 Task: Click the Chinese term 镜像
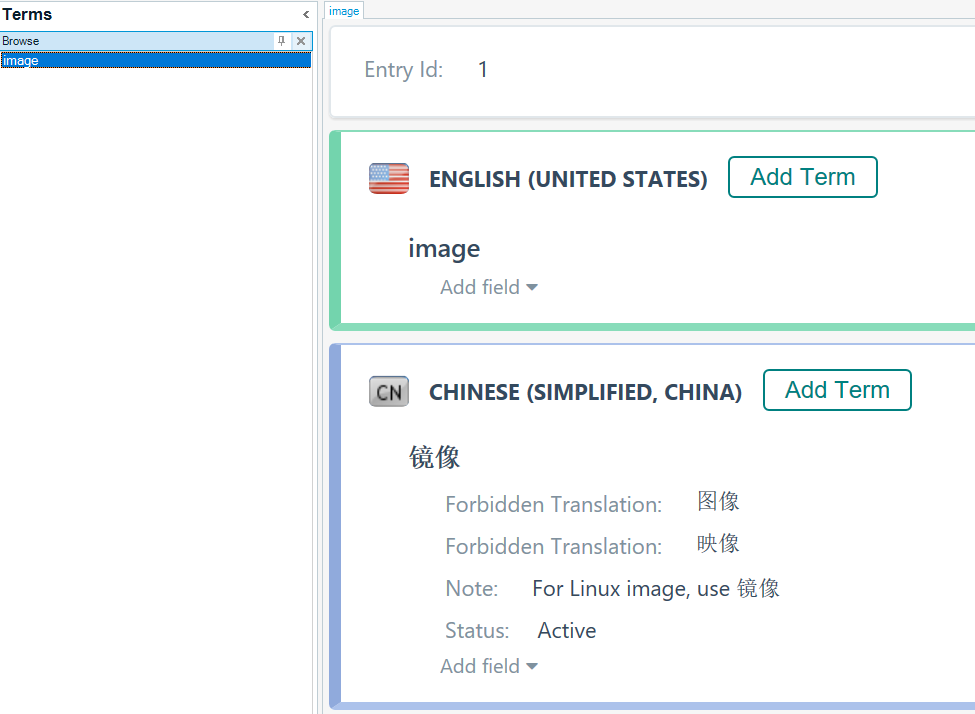click(x=434, y=457)
